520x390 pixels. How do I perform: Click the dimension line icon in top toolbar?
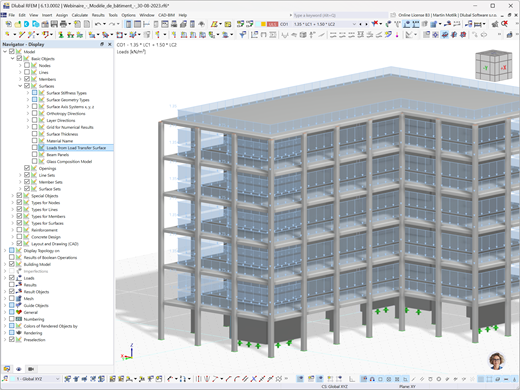click(146, 24)
